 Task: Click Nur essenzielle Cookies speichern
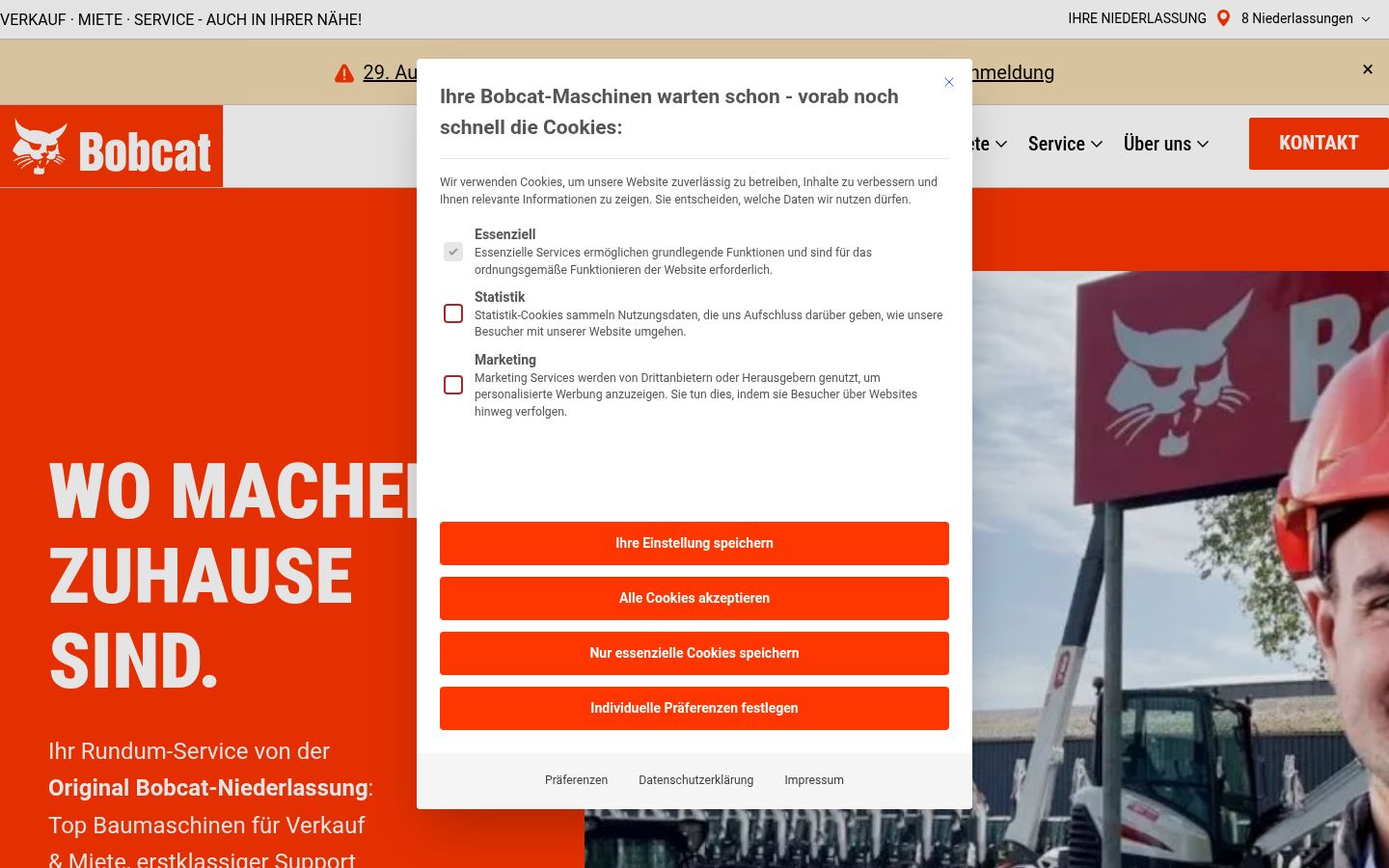tap(694, 653)
